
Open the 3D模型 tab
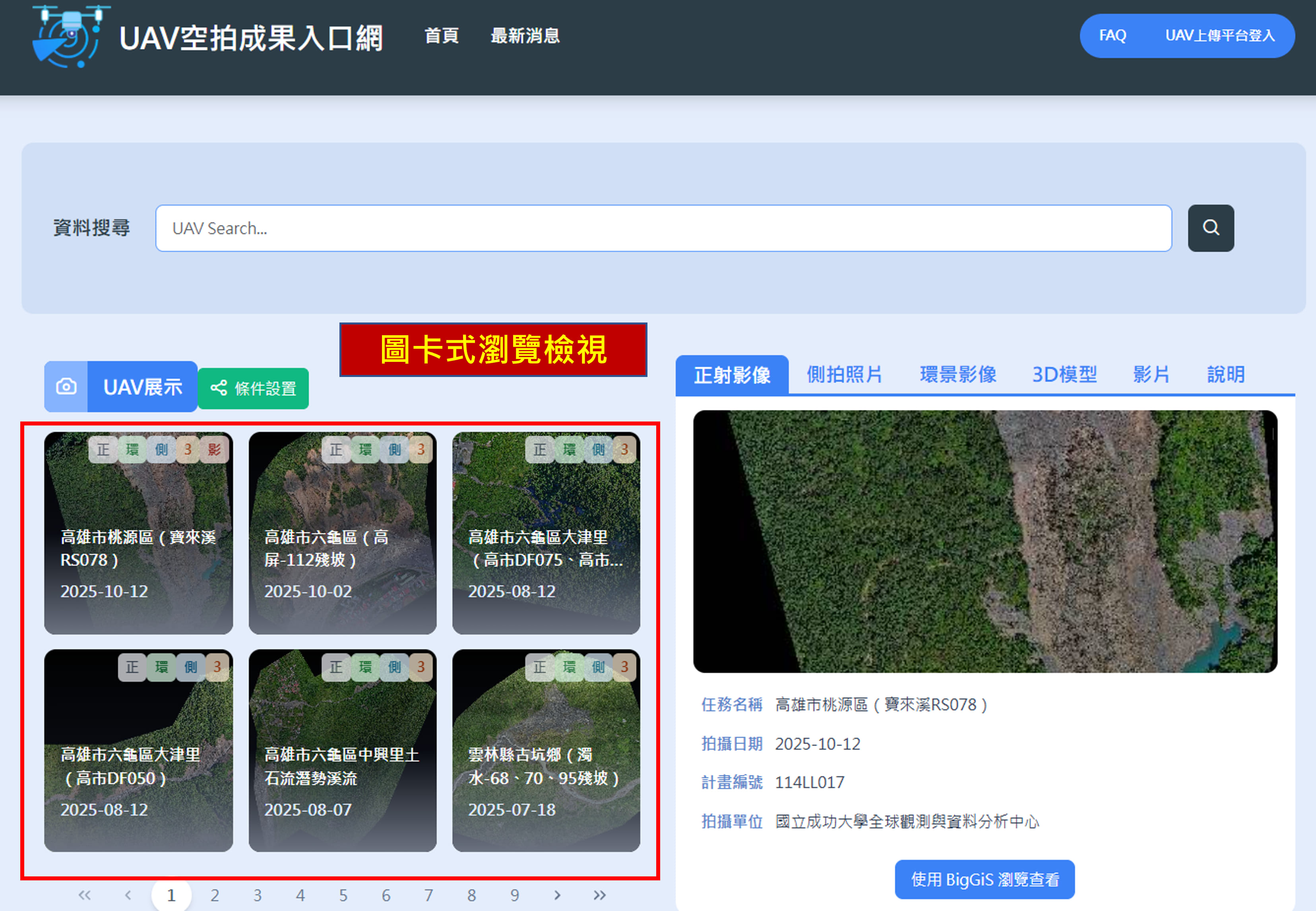(1064, 375)
